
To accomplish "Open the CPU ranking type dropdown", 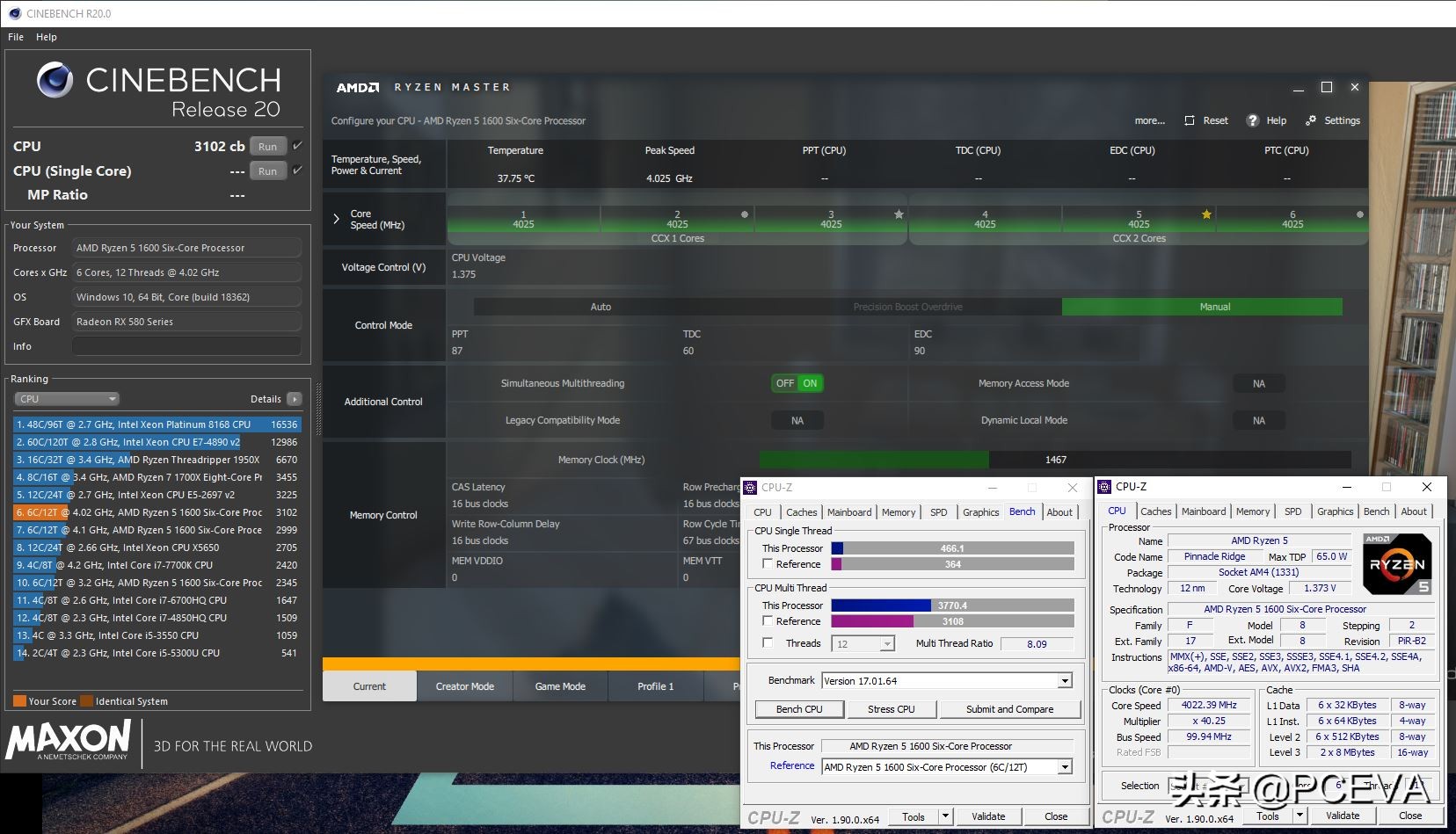I will (67, 399).
